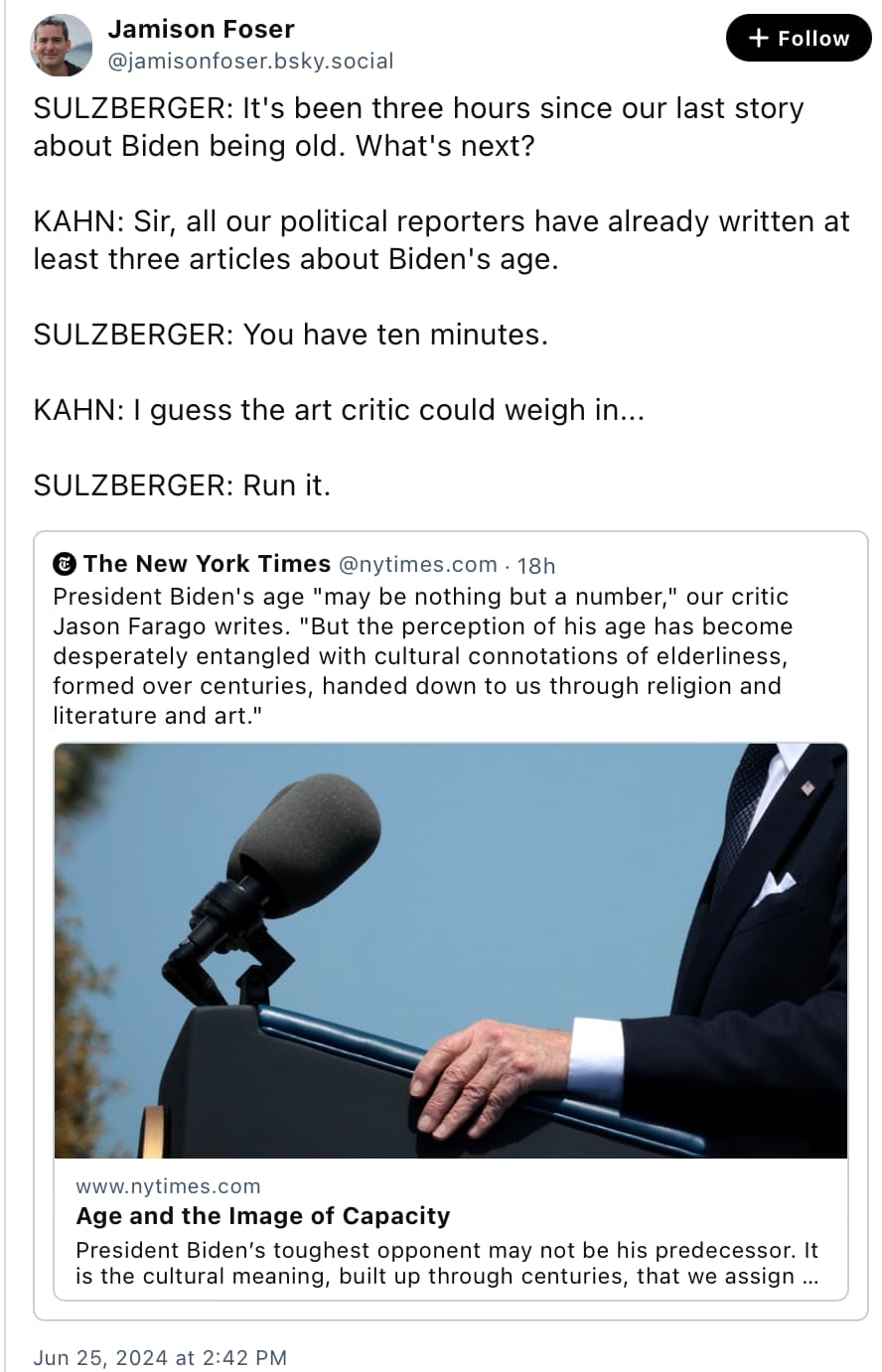Open the @jamisonfoser.bsky.social handle
This screenshot has height=1372, width=882.
[x=250, y=62]
